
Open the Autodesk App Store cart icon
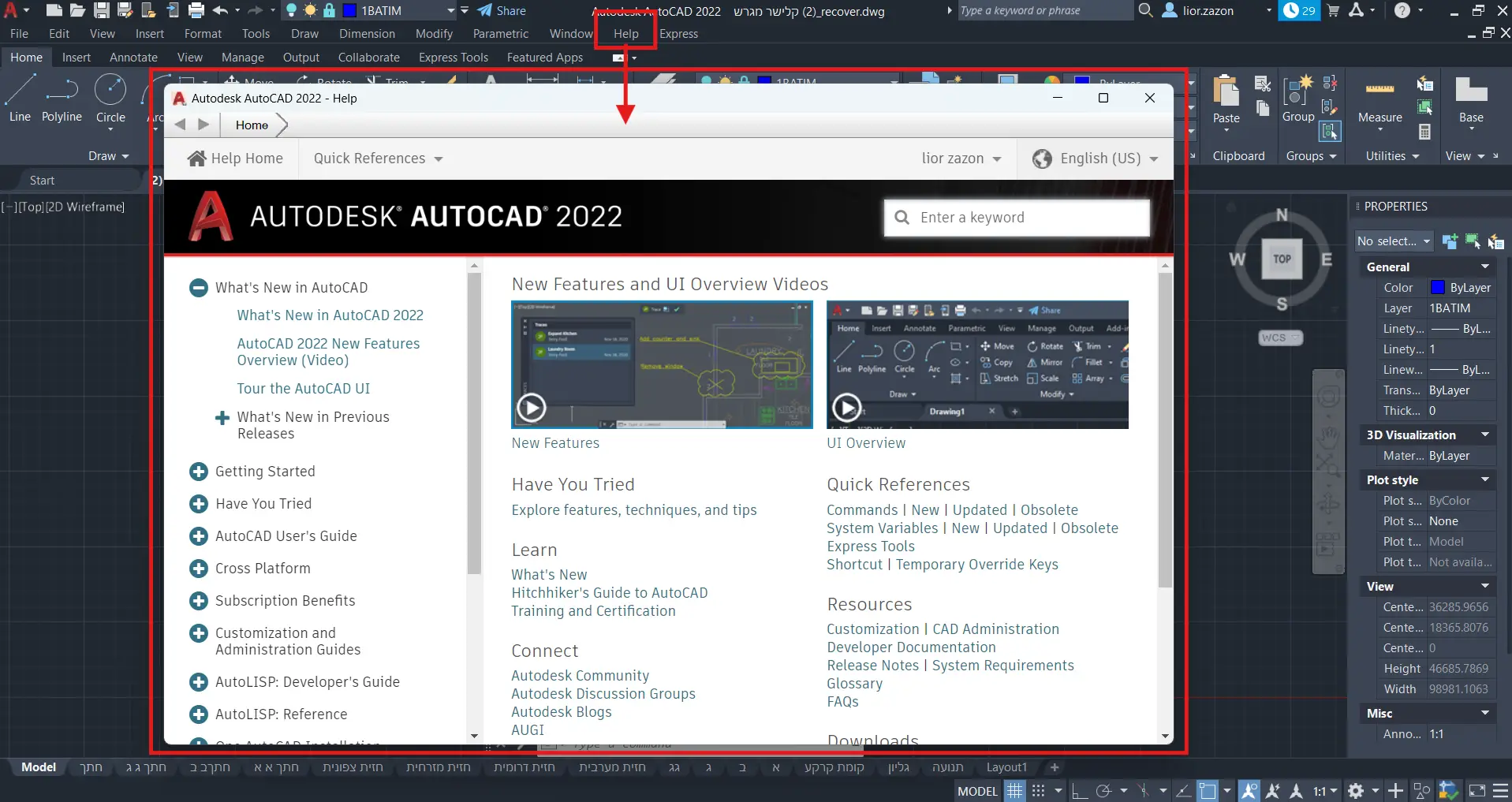tap(1333, 10)
